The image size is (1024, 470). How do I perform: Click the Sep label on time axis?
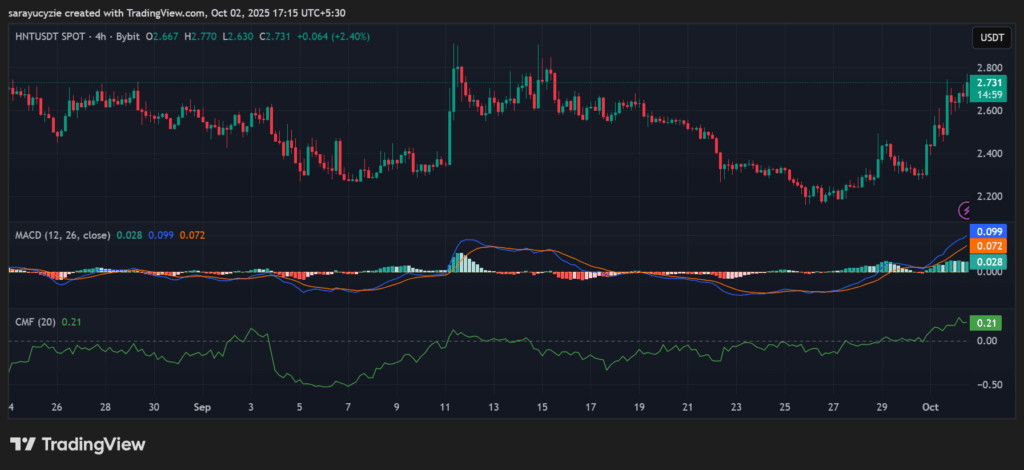click(201, 408)
